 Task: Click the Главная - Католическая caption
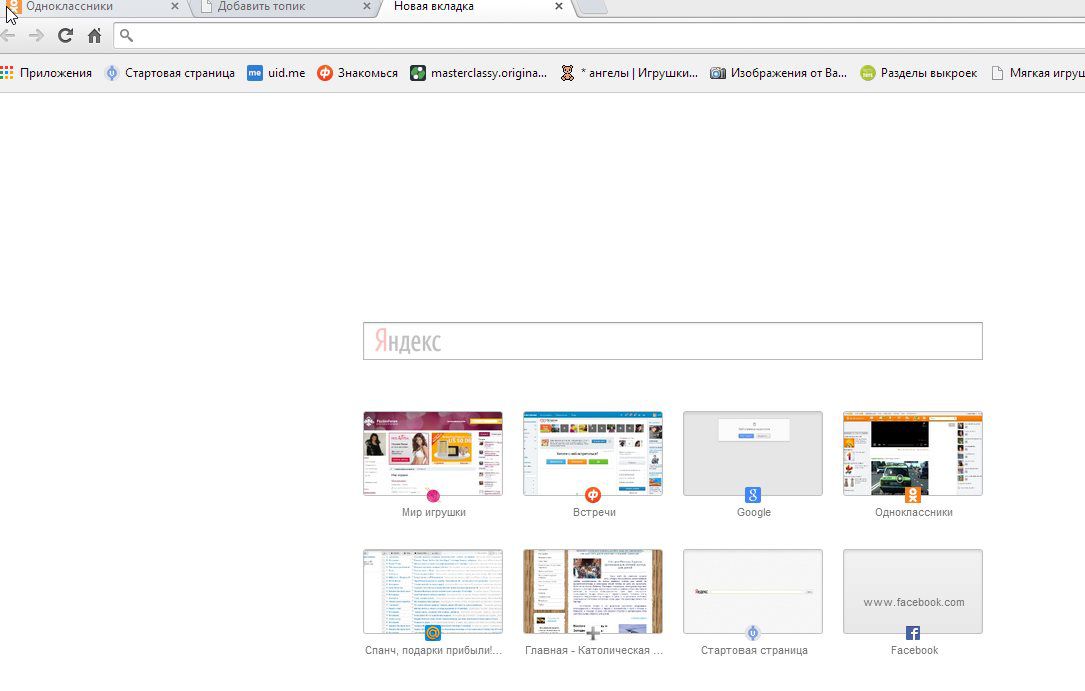(594, 650)
